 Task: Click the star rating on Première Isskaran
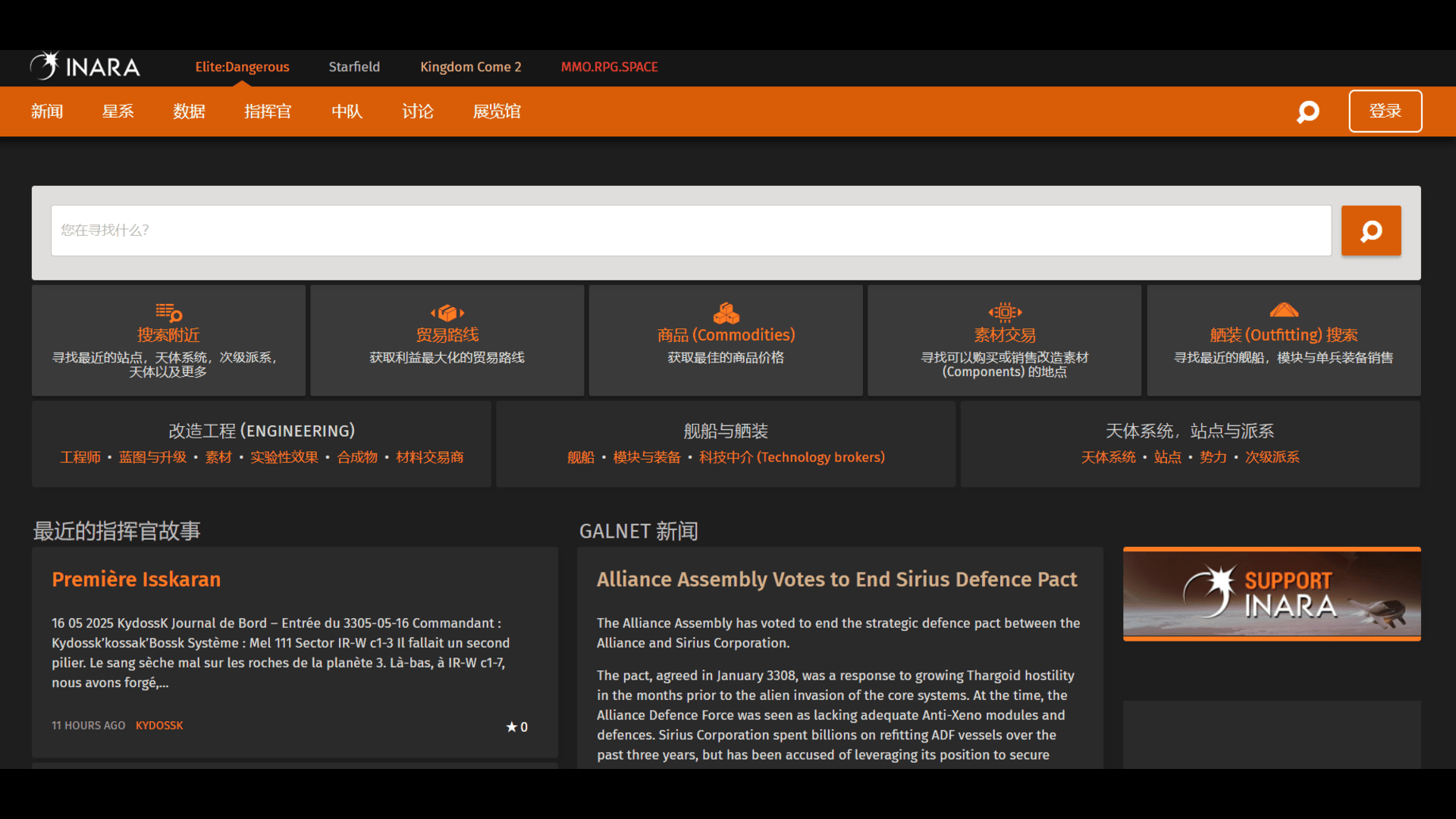tap(516, 726)
